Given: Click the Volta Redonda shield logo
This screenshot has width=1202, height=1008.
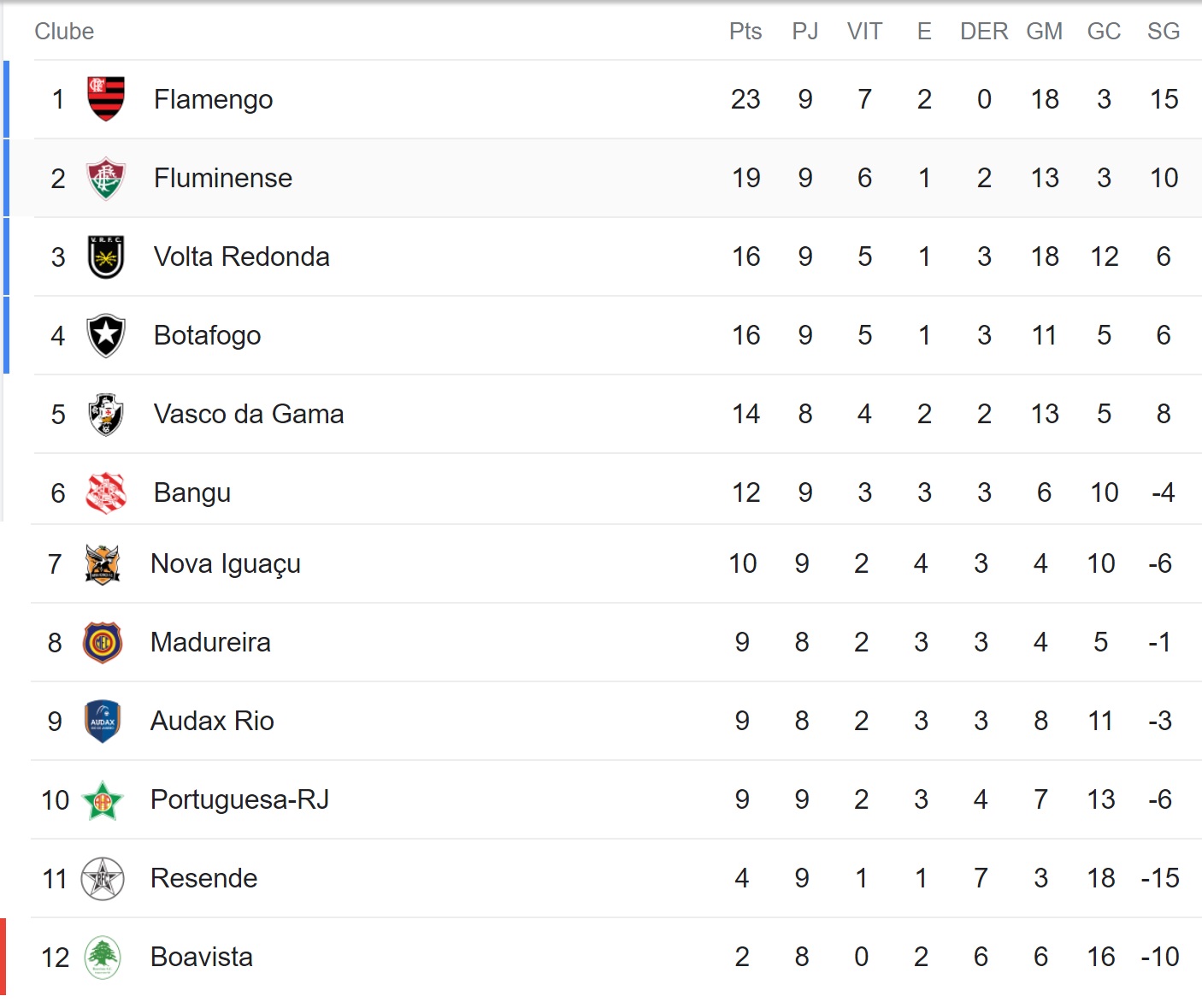Looking at the screenshot, I should coord(106,256).
